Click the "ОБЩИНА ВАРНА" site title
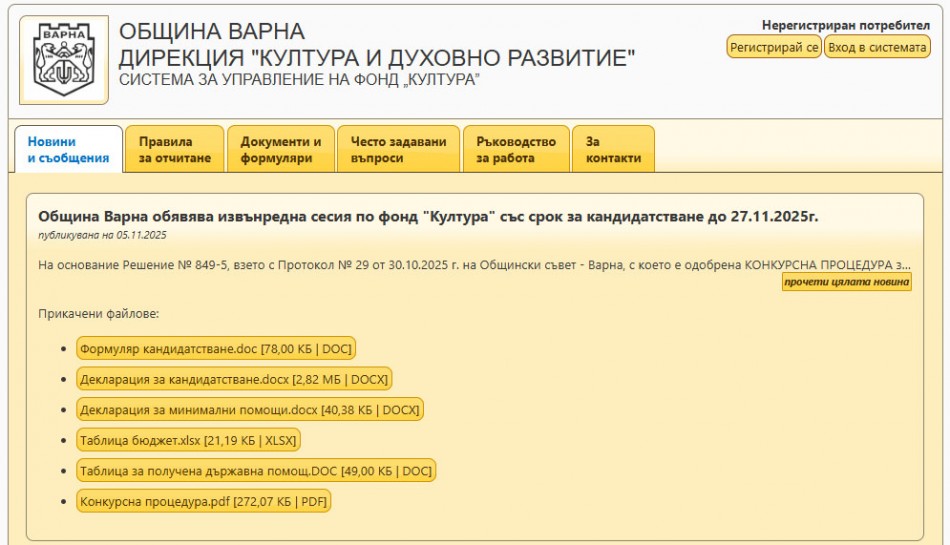The height and width of the screenshot is (545, 950). click(212, 32)
